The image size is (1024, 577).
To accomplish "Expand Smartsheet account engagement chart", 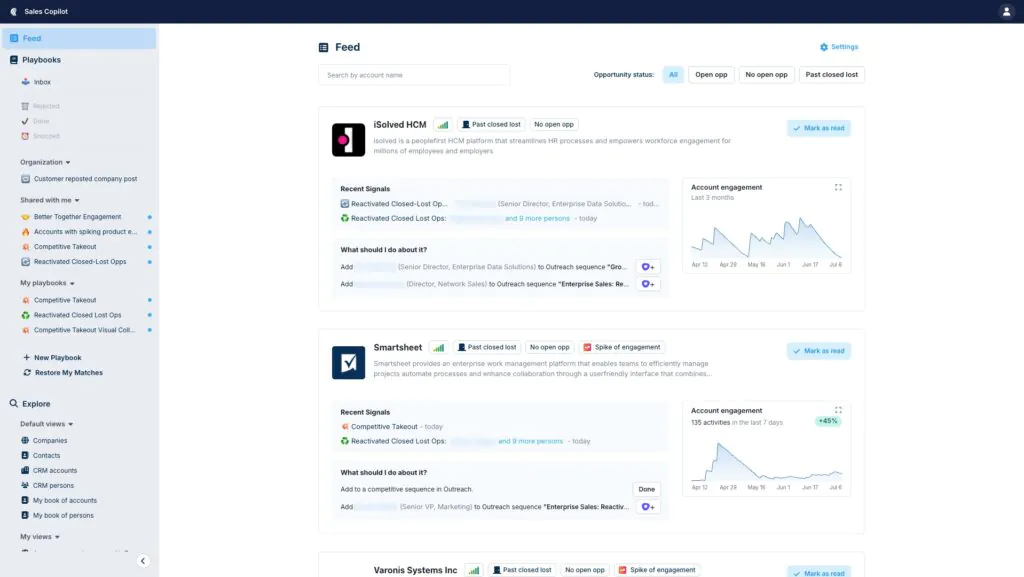I will (838, 410).
